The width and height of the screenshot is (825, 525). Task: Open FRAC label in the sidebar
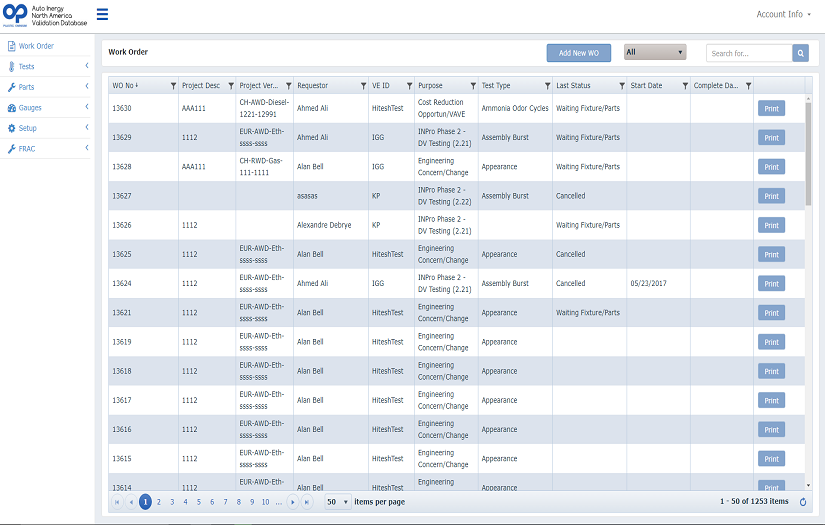(27, 149)
